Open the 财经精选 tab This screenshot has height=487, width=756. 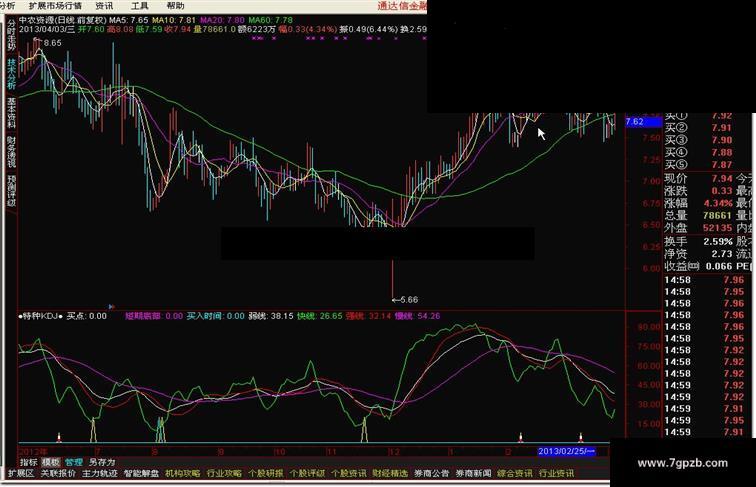coord(390,473)
